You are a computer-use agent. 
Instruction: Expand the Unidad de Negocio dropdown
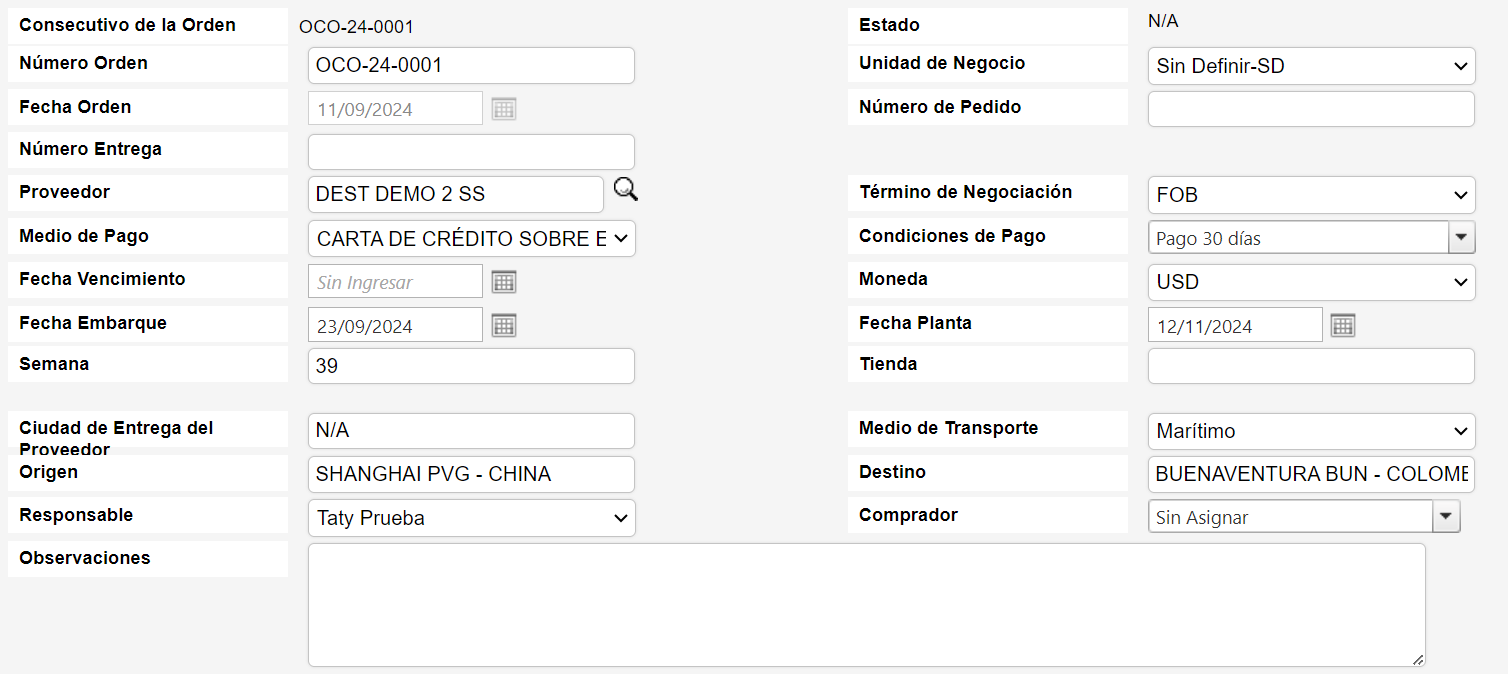[1310, 66]
